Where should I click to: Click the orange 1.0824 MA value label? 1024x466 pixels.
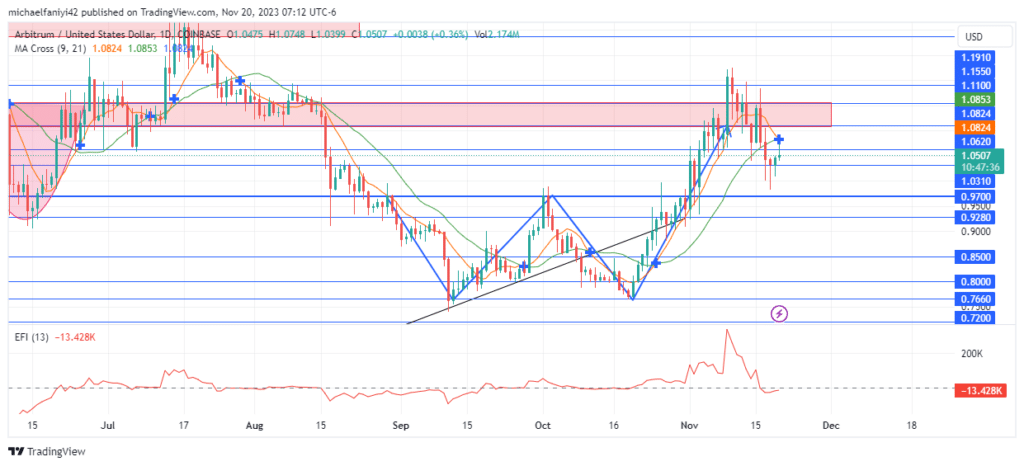(x=975, y=127)
